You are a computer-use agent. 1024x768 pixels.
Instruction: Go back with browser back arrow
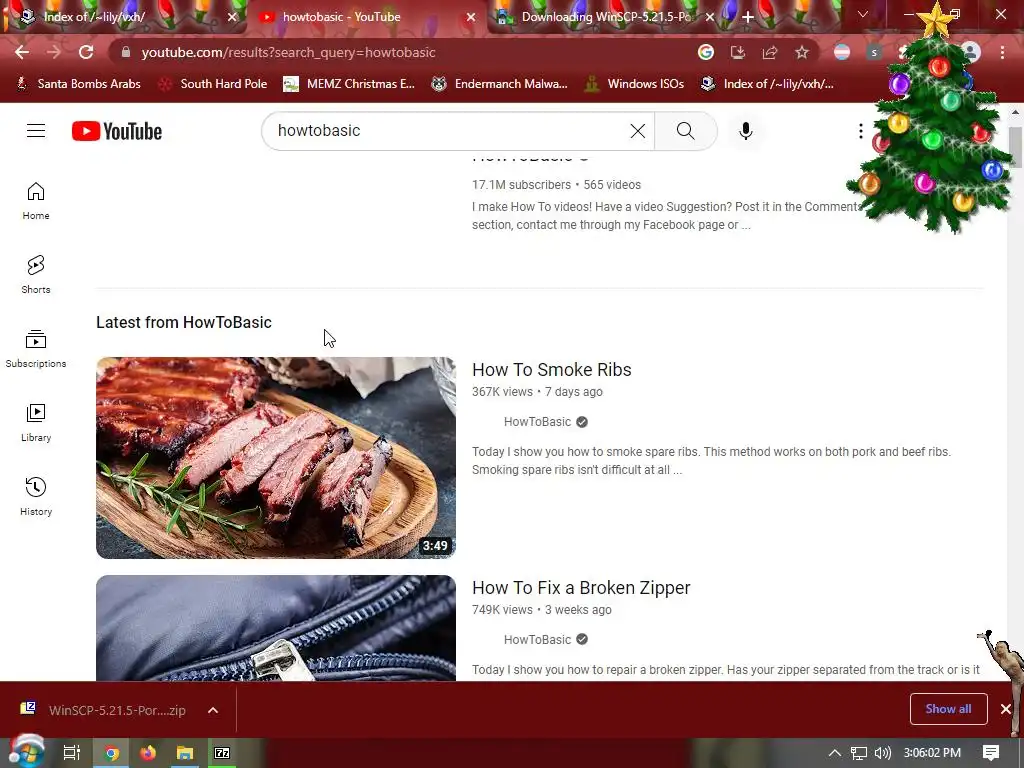22,52
